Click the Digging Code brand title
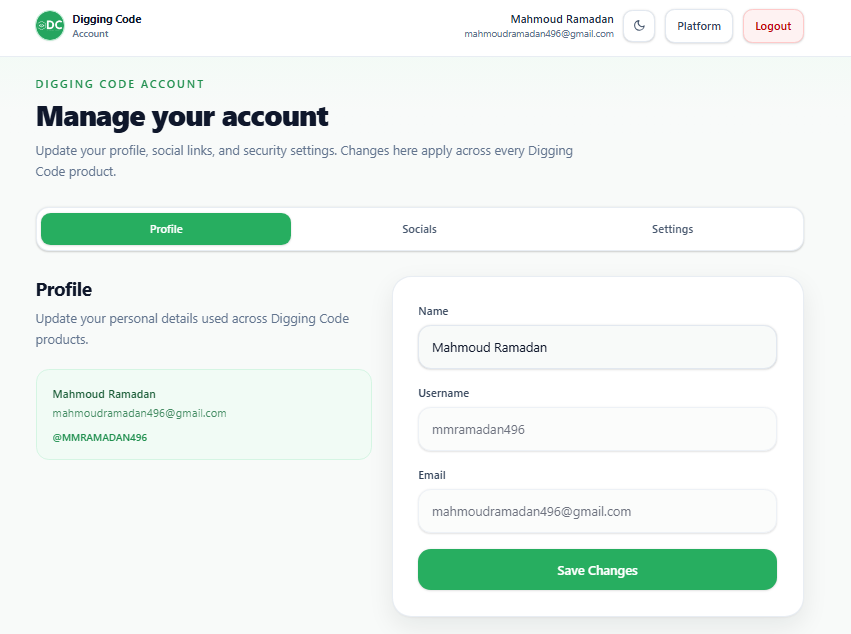851x634 pixels. (x=107, y=19)
